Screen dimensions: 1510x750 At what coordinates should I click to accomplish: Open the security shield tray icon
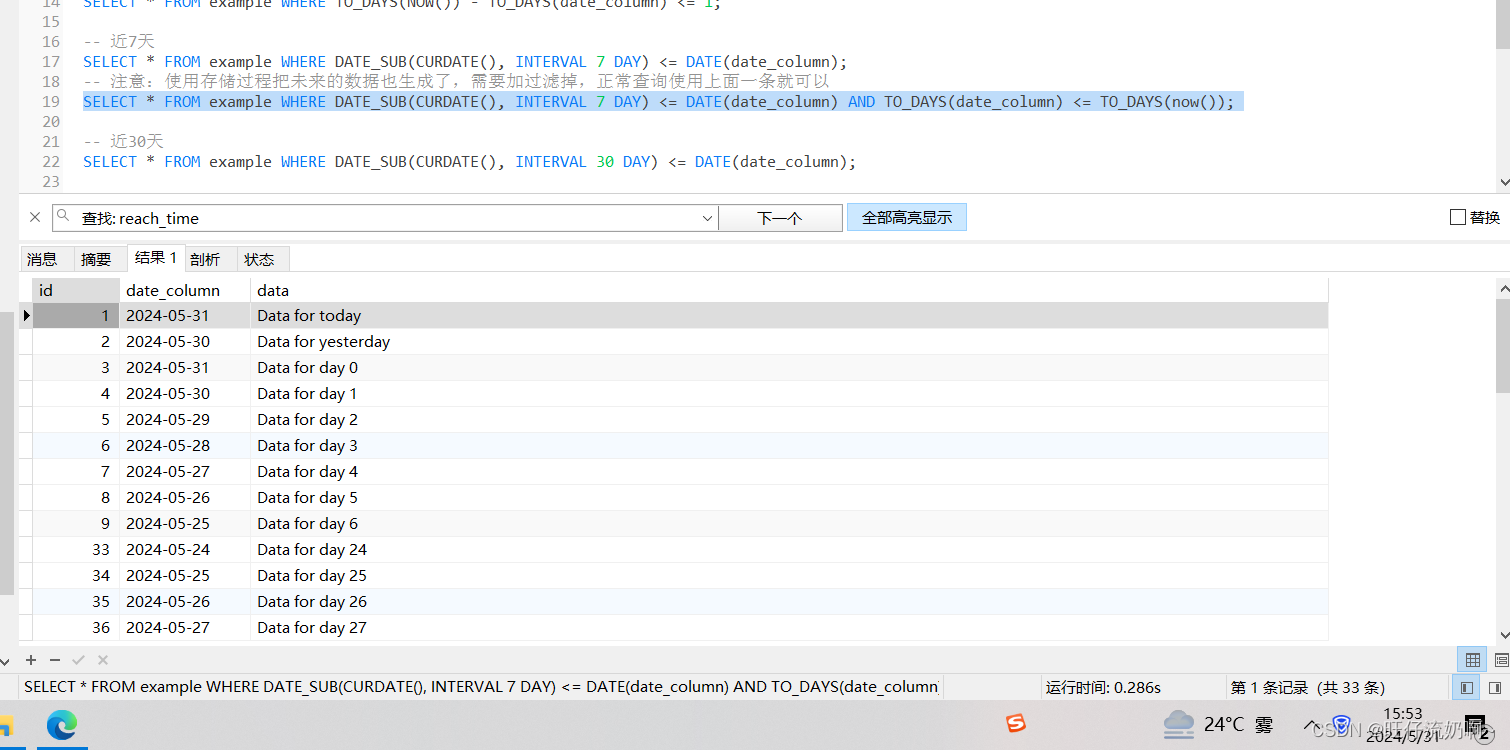click(x=1342, y=725)
